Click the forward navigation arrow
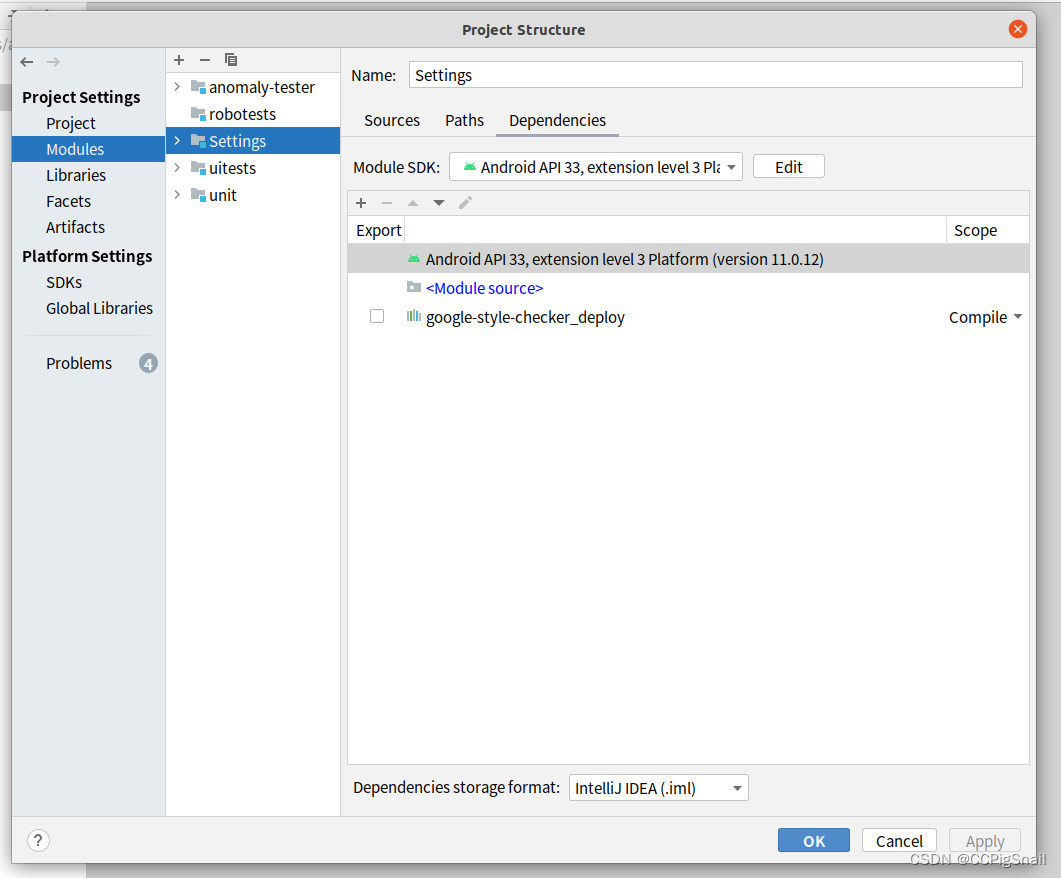The height and width of the screenshot is (878, 1061). (x=53, y=62)
